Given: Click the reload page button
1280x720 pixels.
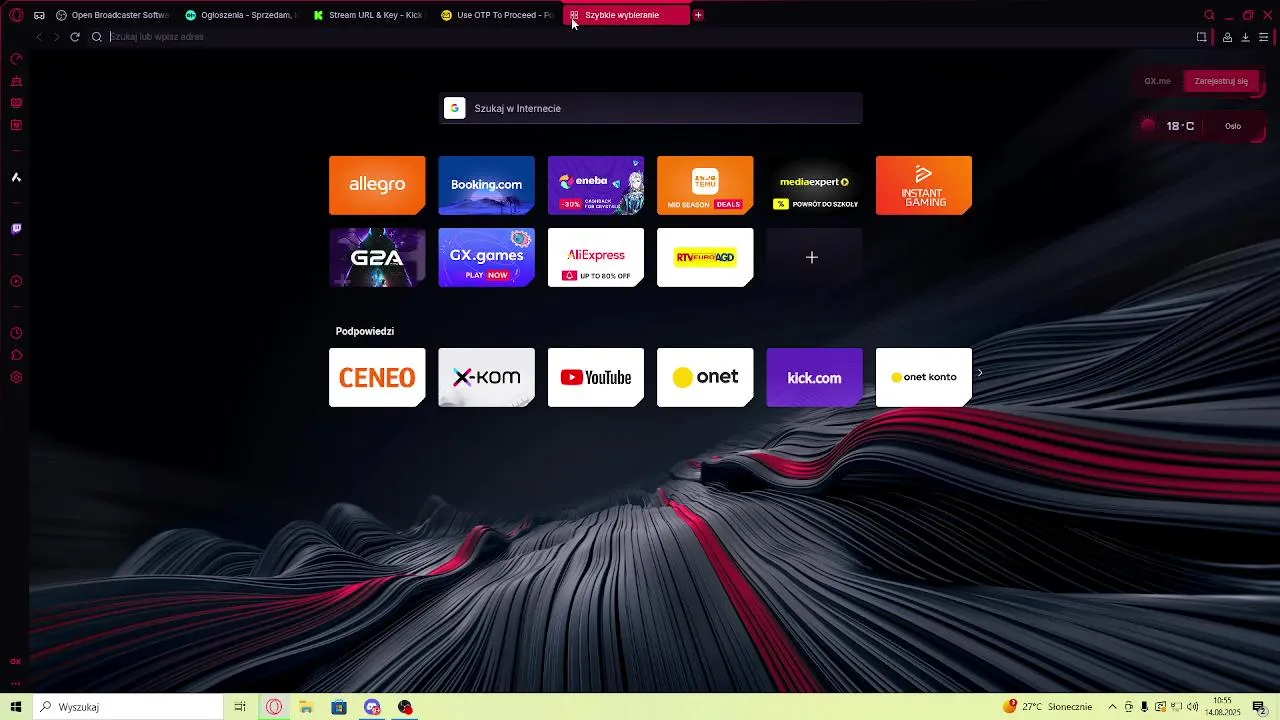Looking at the screenshot, I should pyautogui.click(x=74, y=37).
